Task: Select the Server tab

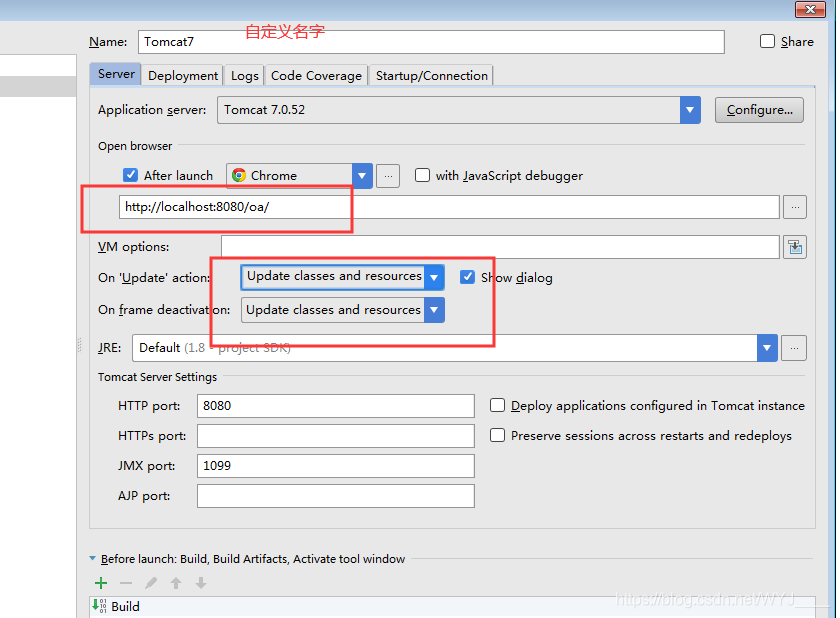Action: coord(116,74)
